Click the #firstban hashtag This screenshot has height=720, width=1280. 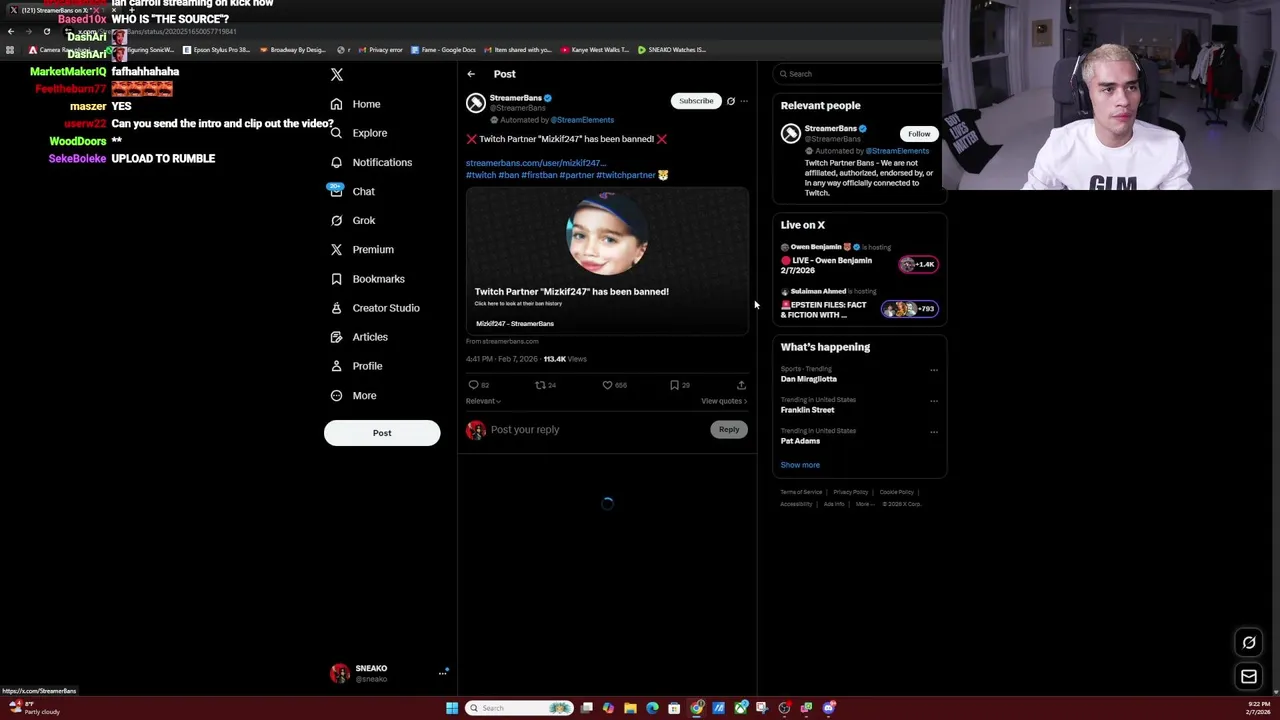[539, 175]
